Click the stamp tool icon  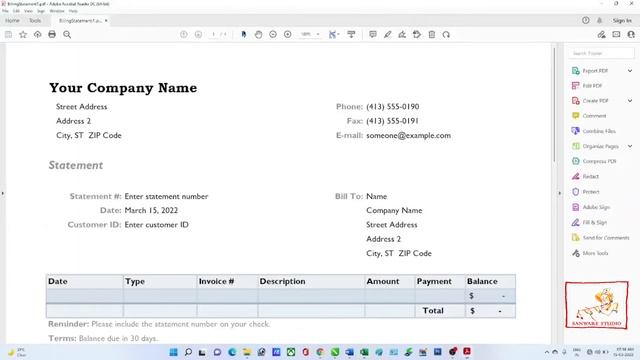tap(417, 35)
